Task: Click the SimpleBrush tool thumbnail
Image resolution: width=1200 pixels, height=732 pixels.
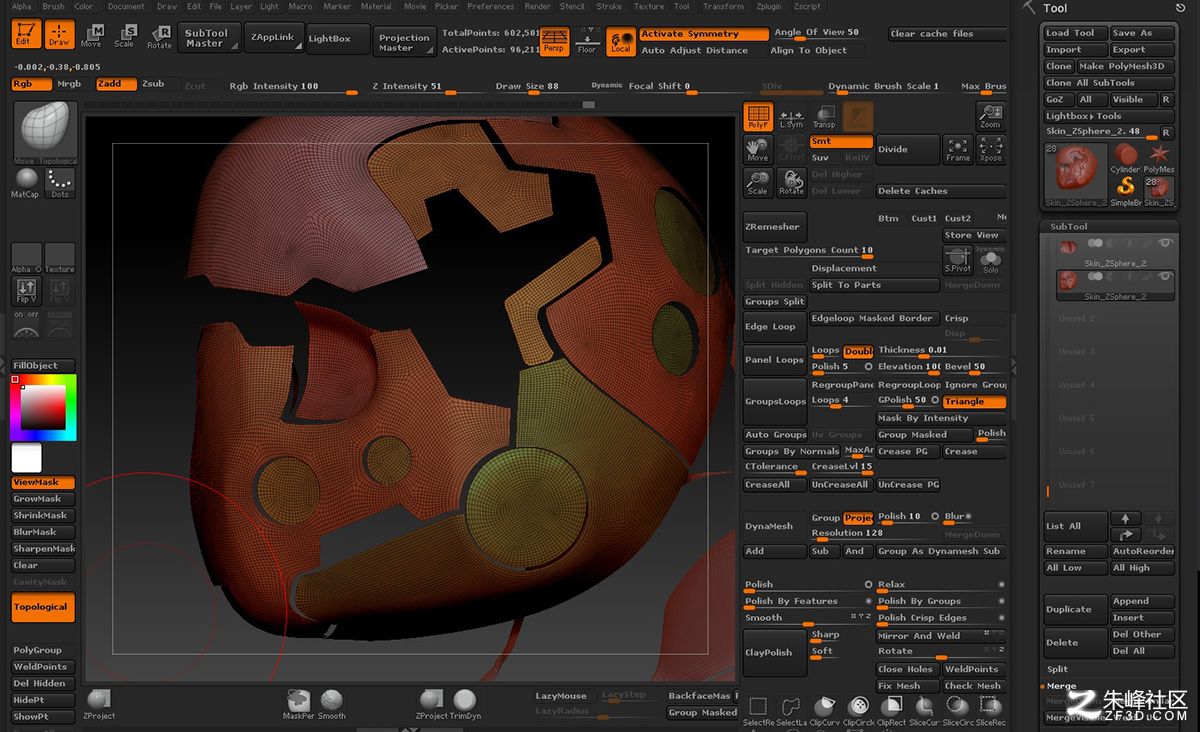Action: pyautogui.click(x=1126, y=190)
